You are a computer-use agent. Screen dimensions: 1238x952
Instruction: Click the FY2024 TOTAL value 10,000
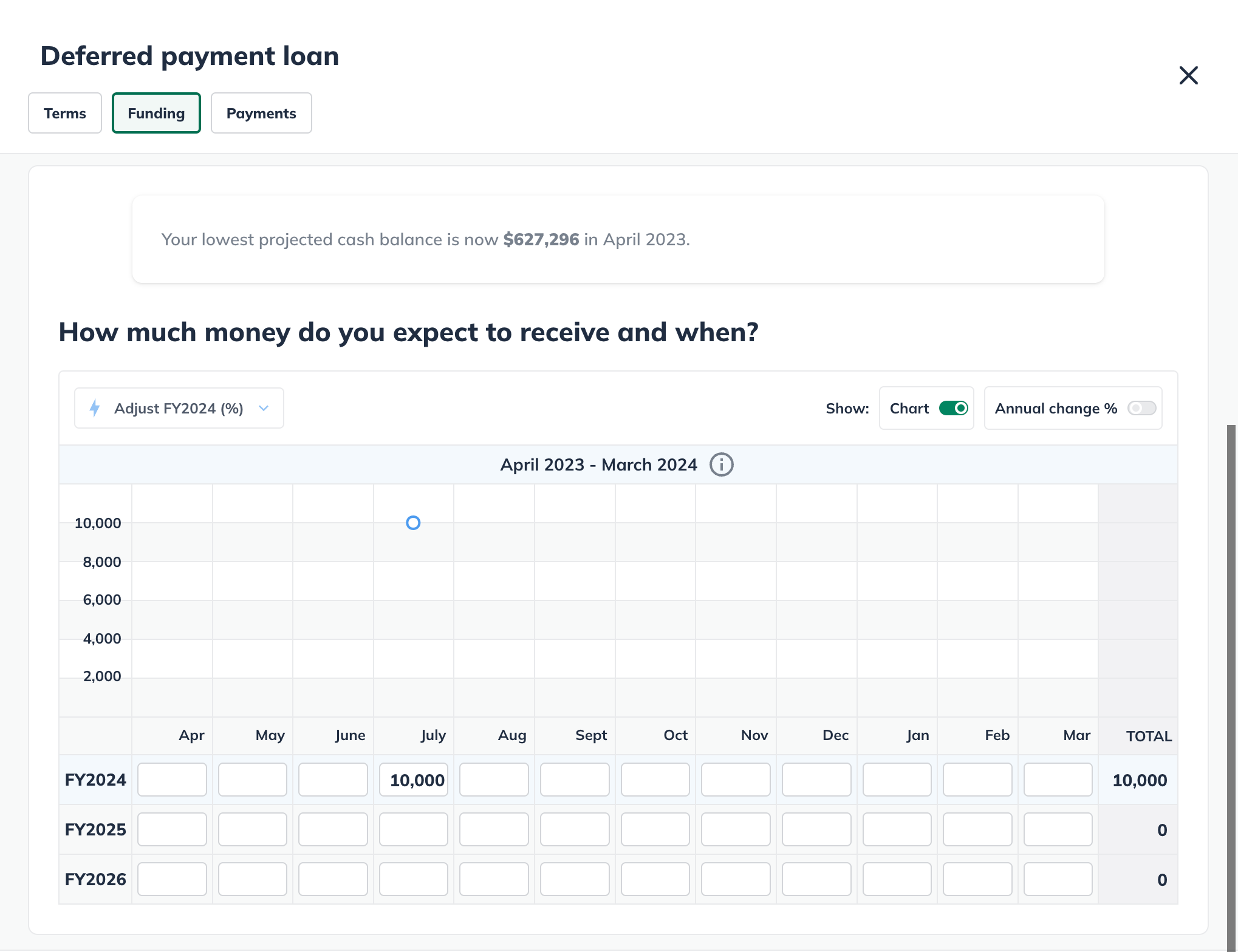pos(1139,780)
